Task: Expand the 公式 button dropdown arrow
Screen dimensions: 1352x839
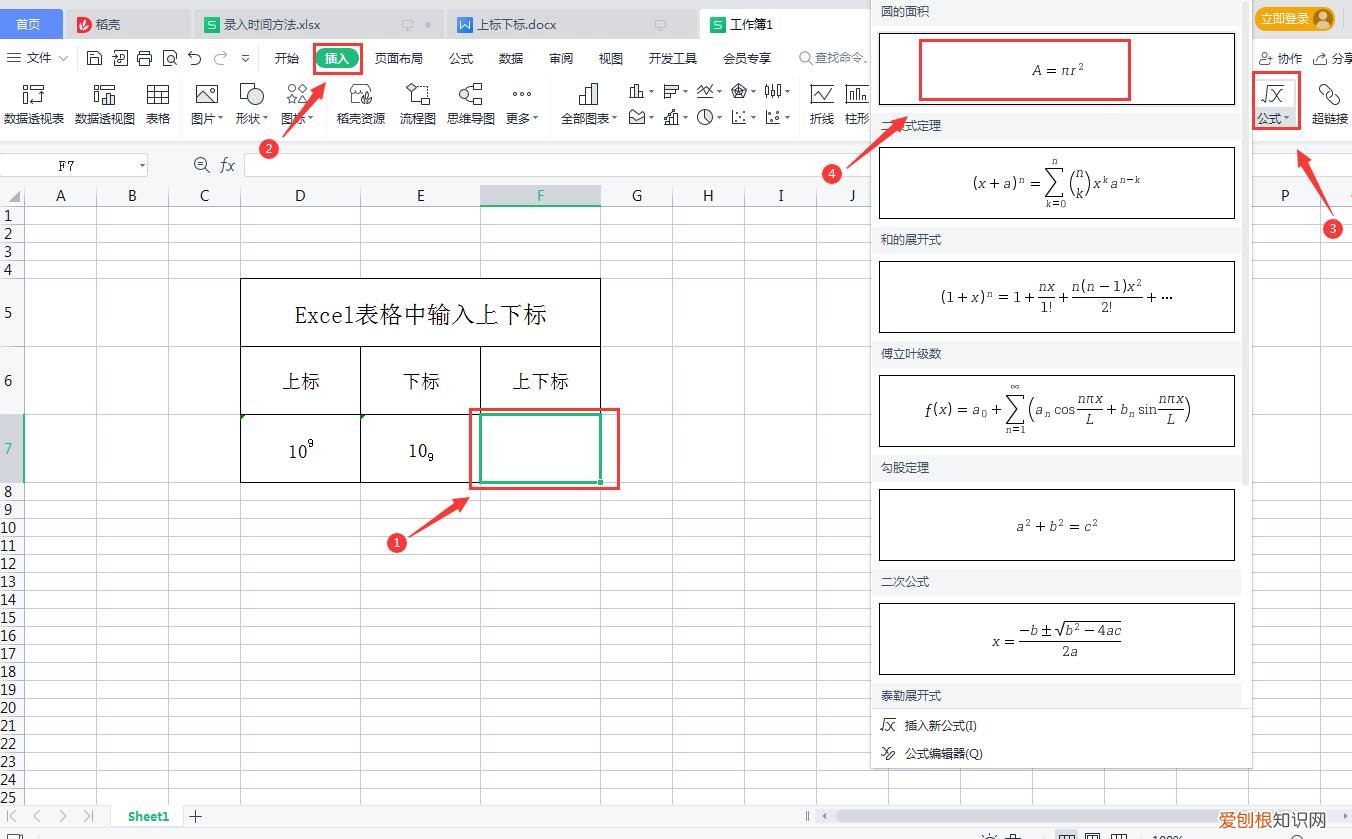Action: (1289, 117)
